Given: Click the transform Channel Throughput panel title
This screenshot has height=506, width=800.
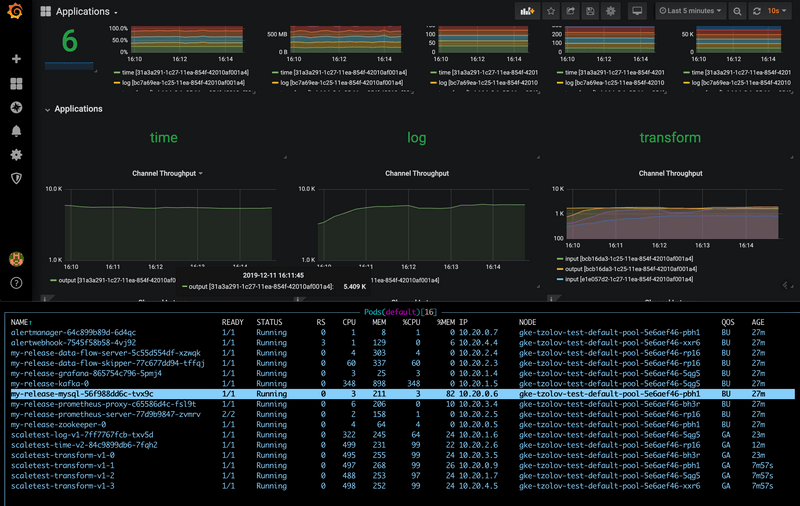Looking at the screenshot, I should click(x=670, y=173).
